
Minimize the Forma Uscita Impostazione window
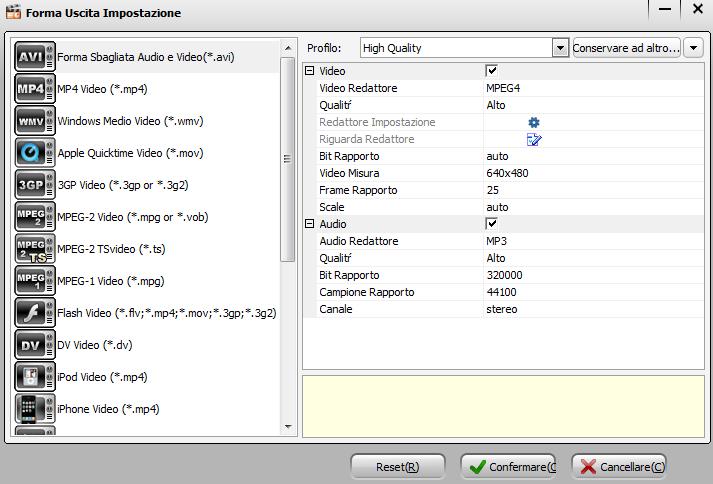665,10
